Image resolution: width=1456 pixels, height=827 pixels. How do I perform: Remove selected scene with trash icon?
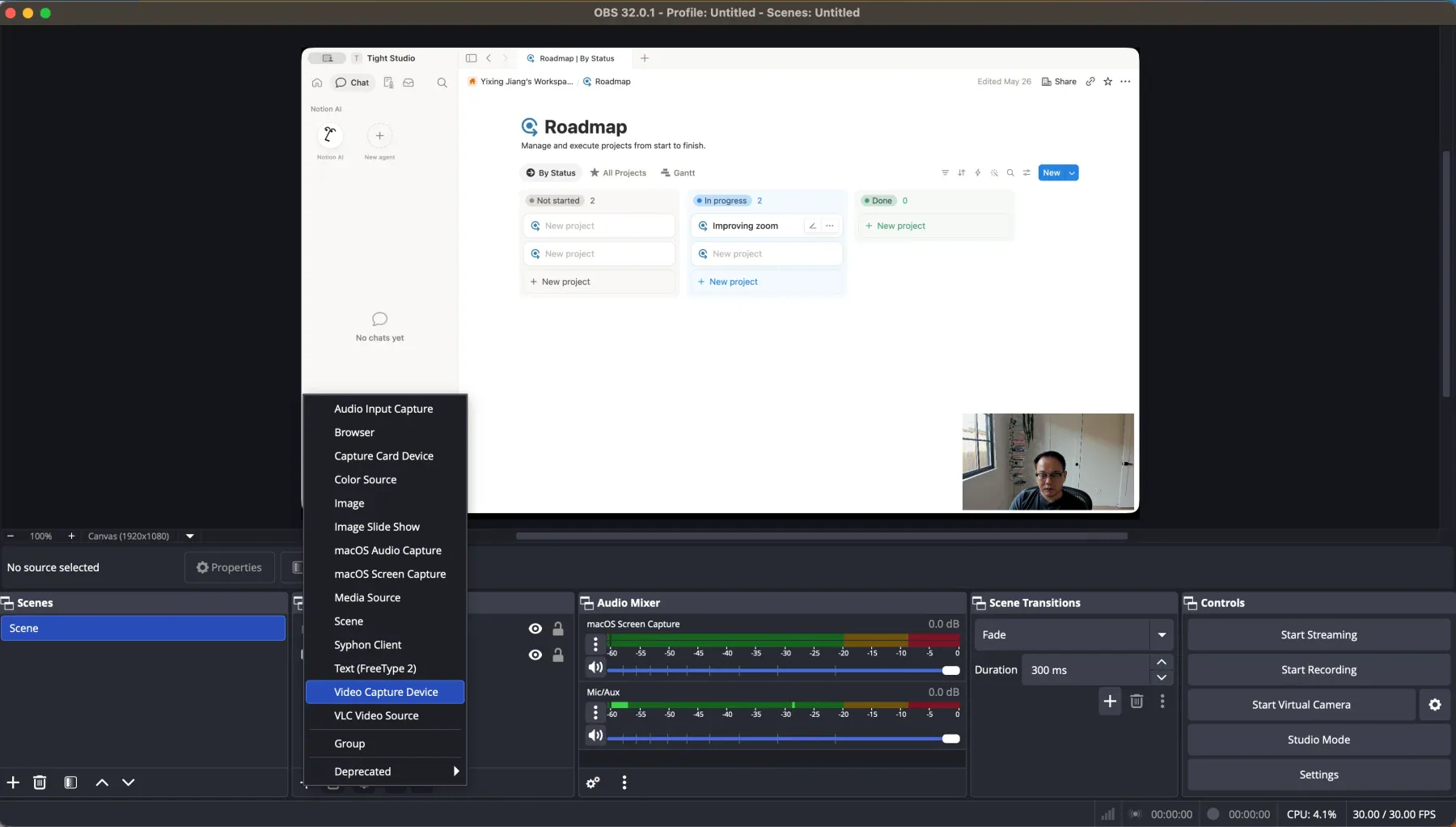40,782
